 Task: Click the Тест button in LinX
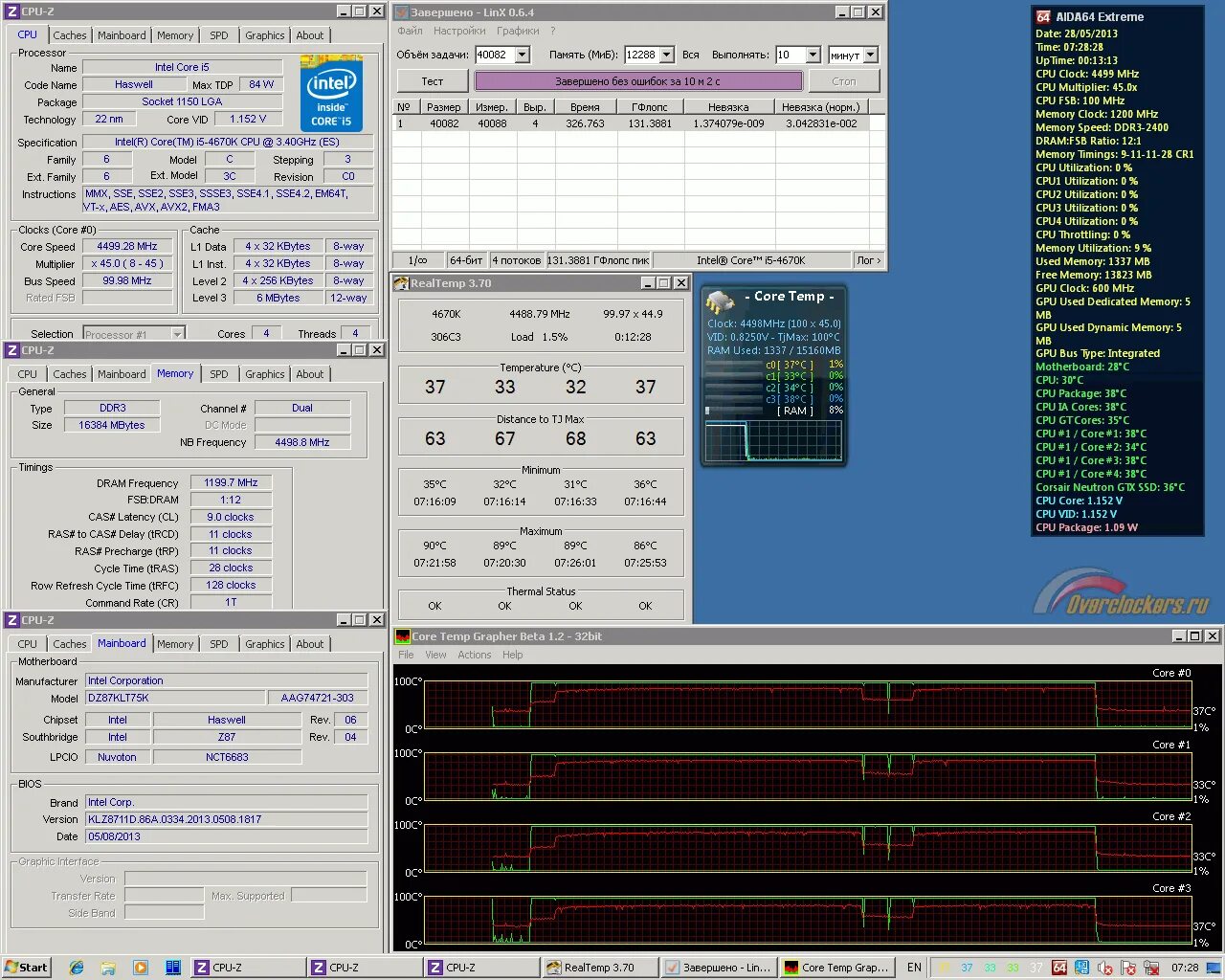(x=433, y=81)
